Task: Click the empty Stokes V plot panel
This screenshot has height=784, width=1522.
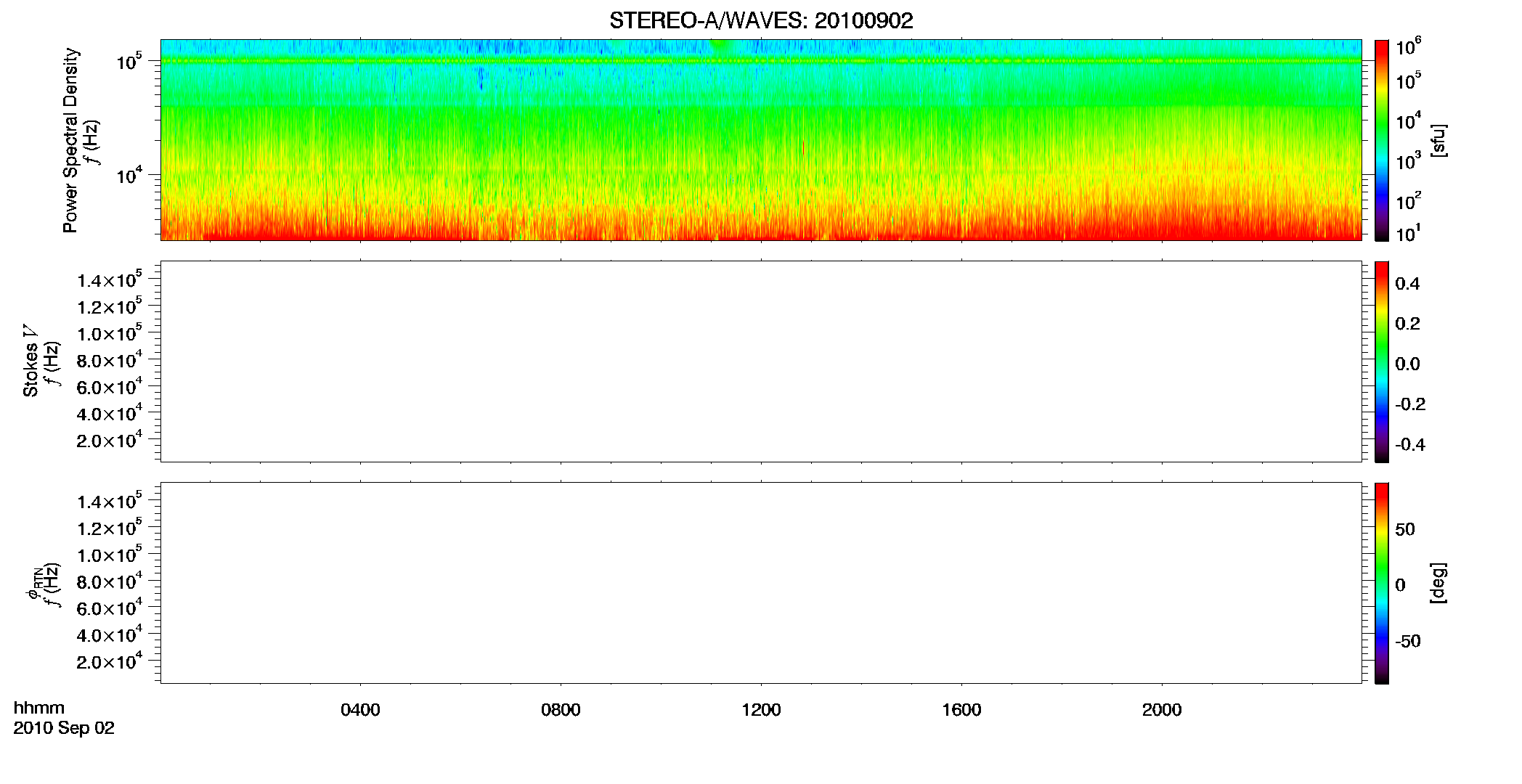Action: [x=761, y=362]
